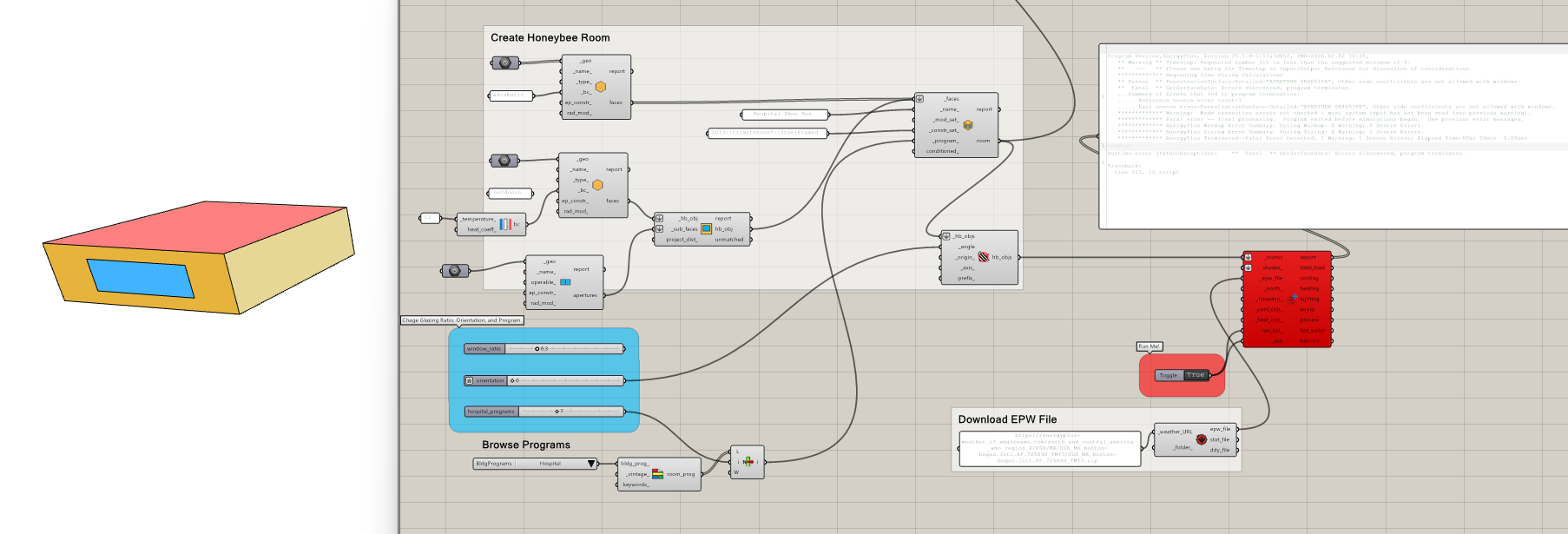This screenshot has width=1568, height=534.
Task: Click the arrow marker on _faces input
Action: pyautogui.click(x=919, y=99)
